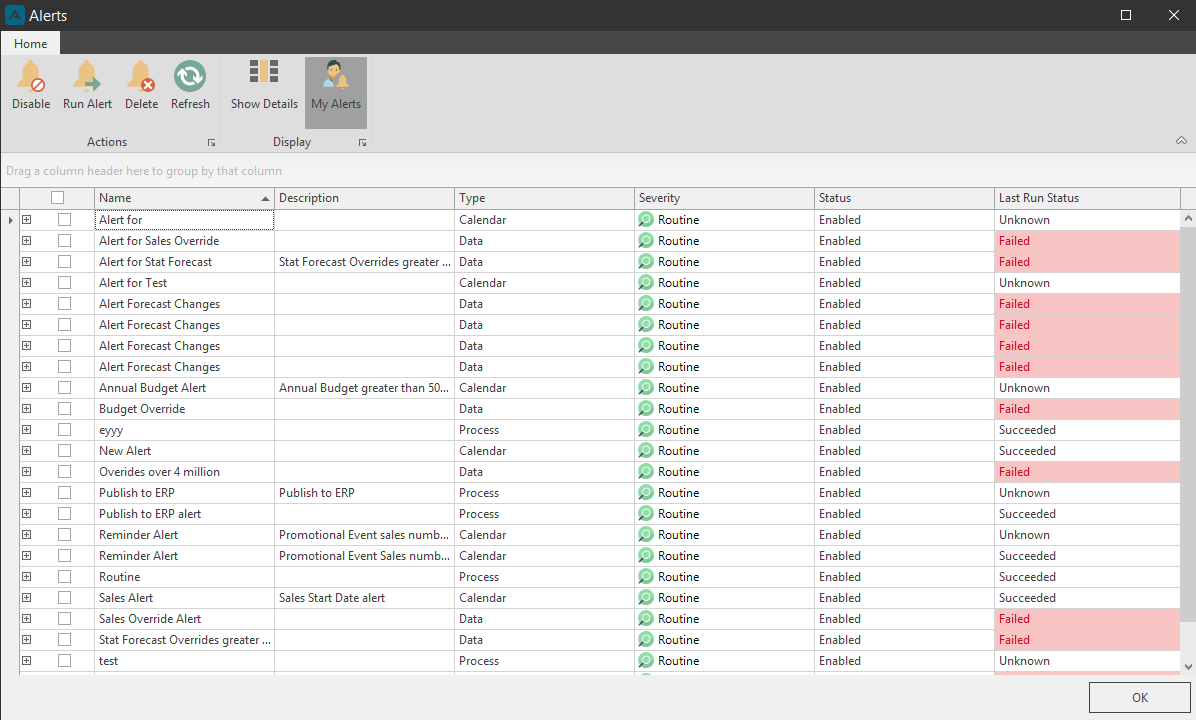Collapse the ribbon with chevron
Screen dimensions: 1196x720
1181,140
